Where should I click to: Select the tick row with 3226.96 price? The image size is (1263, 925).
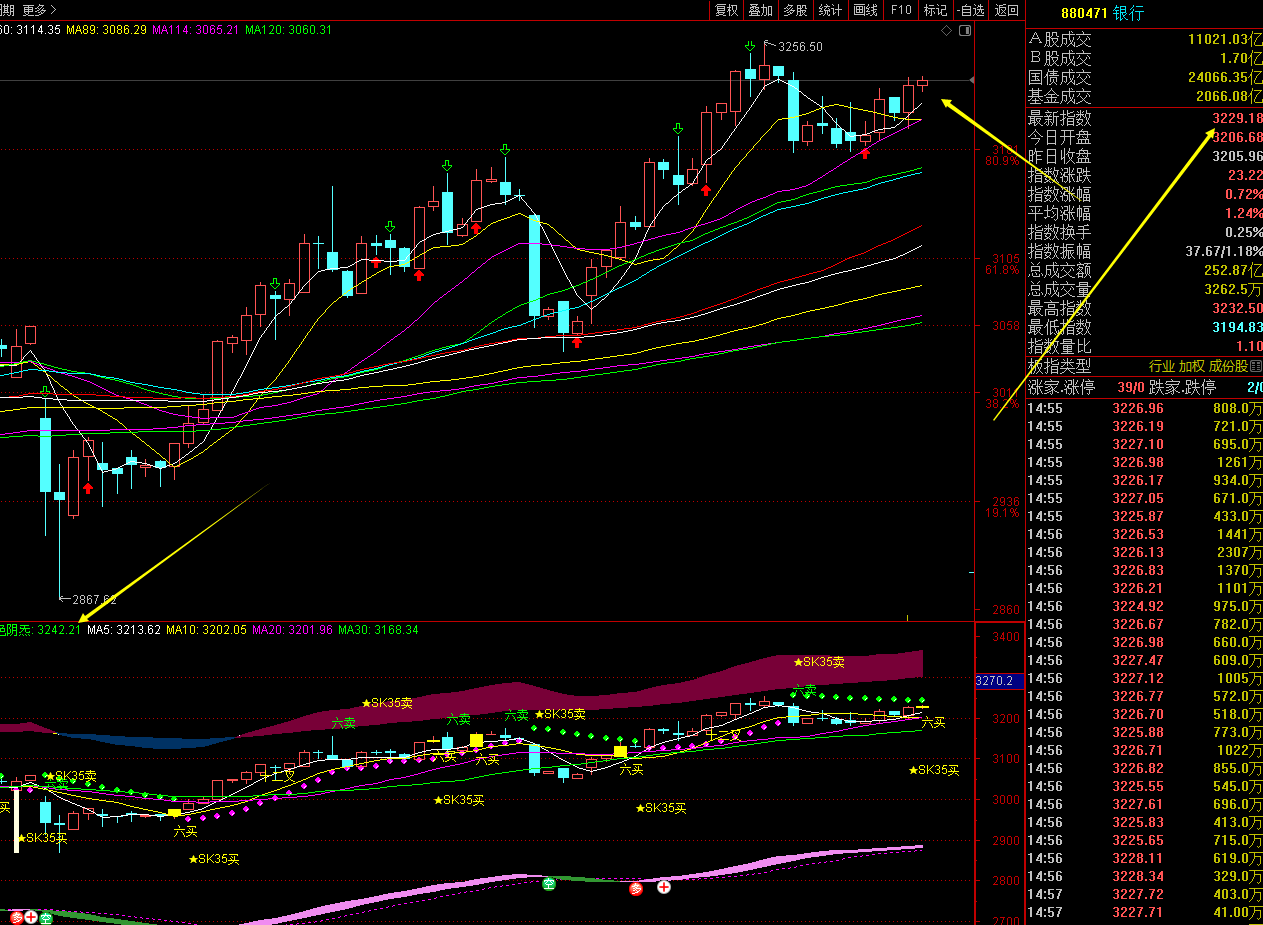pyautogui.click(x=1145, y=408)
